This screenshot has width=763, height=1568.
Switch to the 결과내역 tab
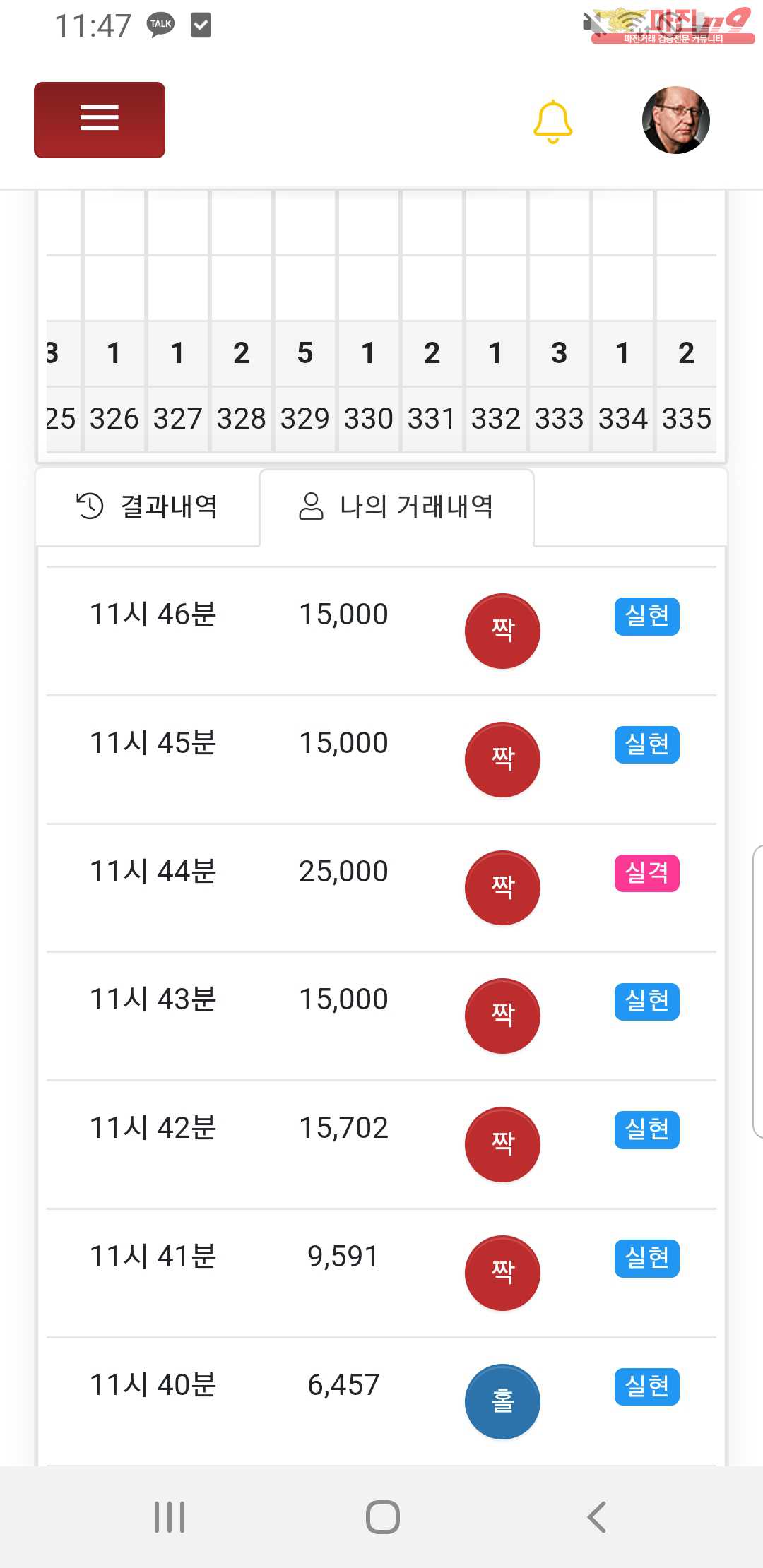tap(148, 506)
